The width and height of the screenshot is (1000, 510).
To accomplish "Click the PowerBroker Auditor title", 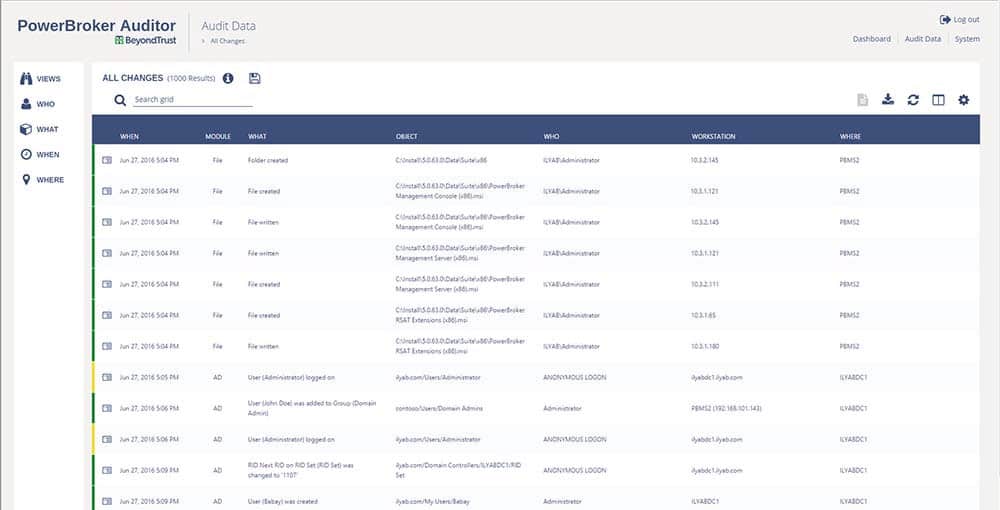I will [96, 26].
